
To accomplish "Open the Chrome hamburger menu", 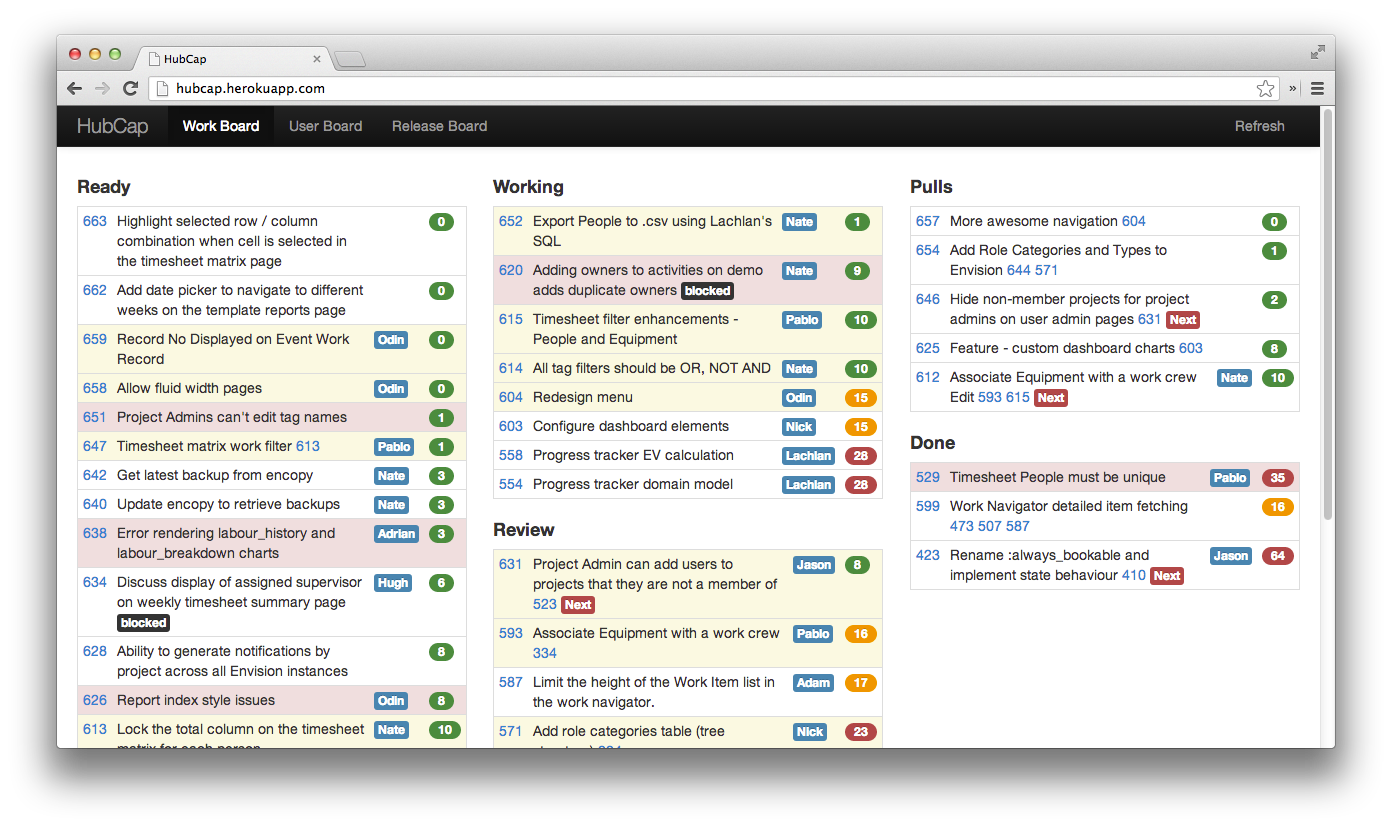I will pyautogui.click(x=1318, y=88).
